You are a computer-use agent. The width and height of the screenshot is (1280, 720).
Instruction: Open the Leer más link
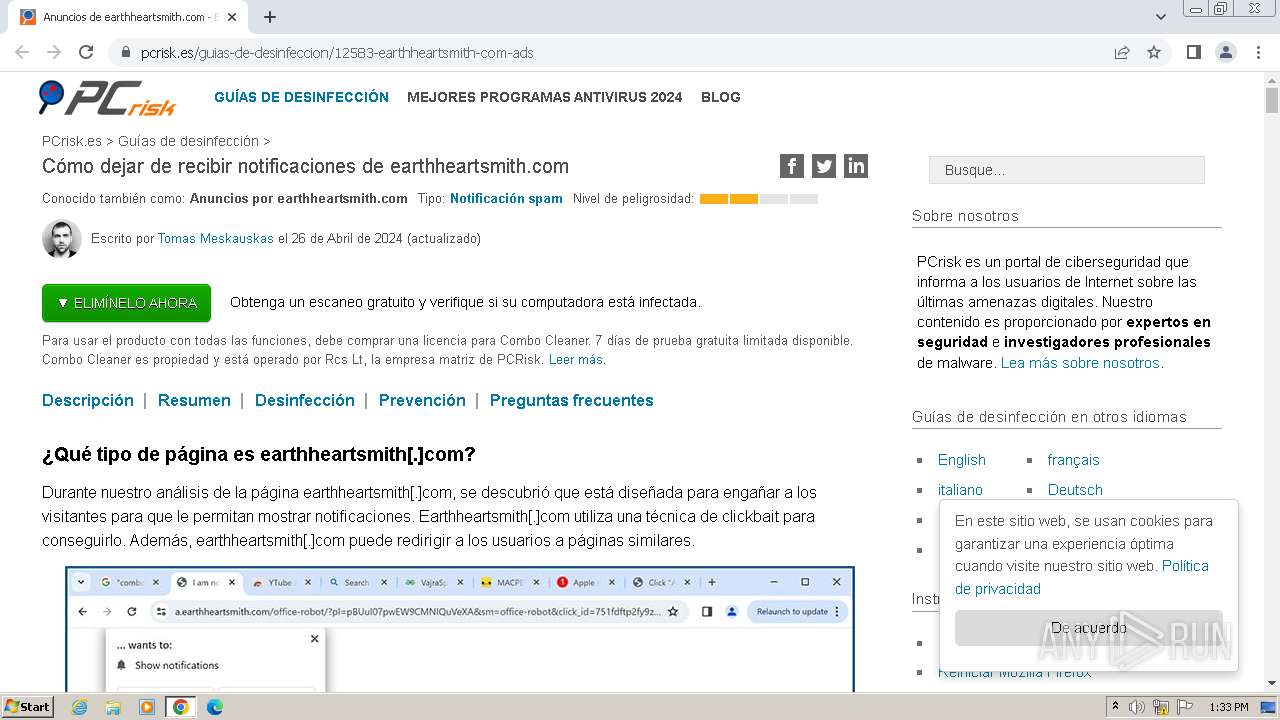point(576,360)
